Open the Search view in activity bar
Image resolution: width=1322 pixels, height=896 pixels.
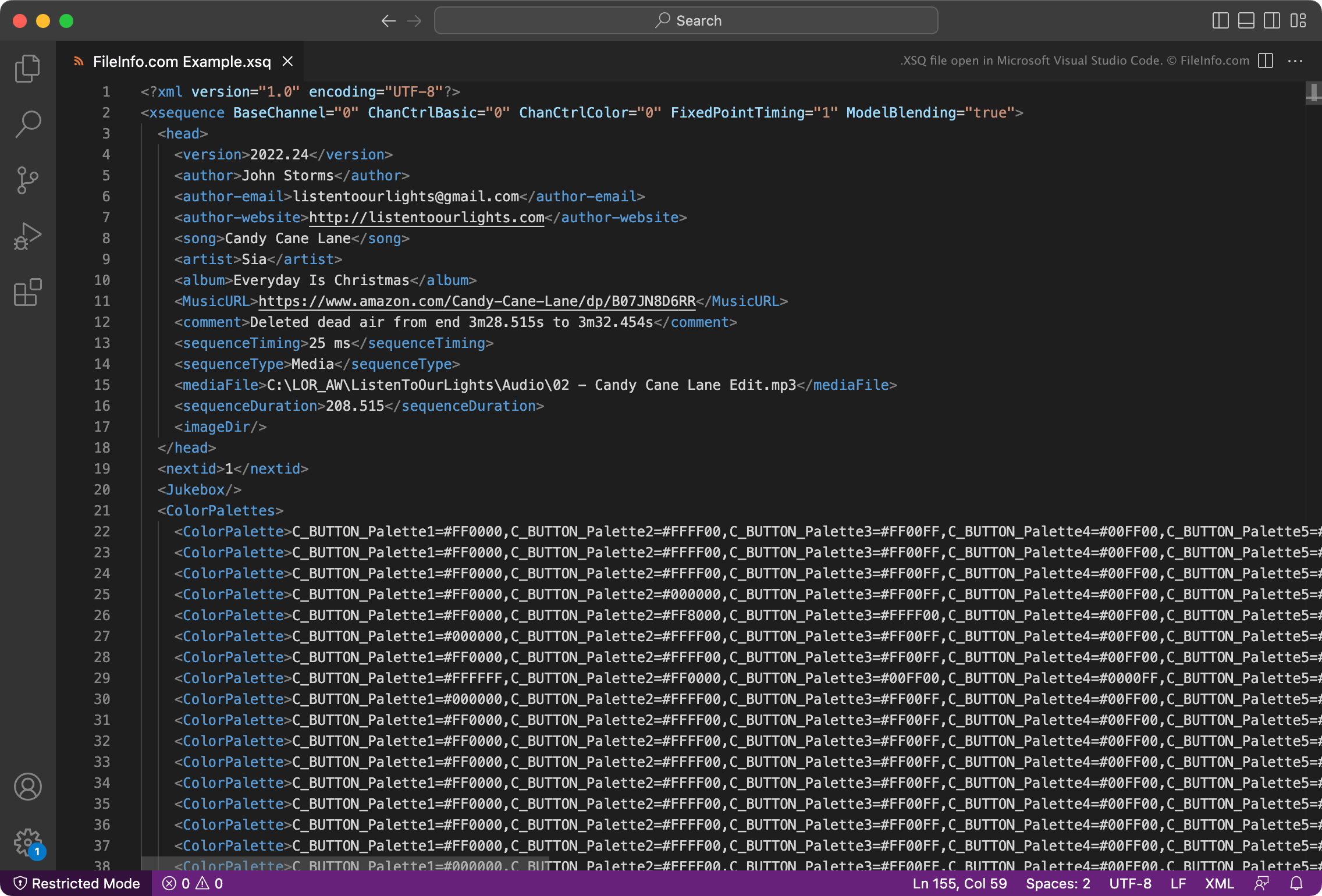point(27,124)
